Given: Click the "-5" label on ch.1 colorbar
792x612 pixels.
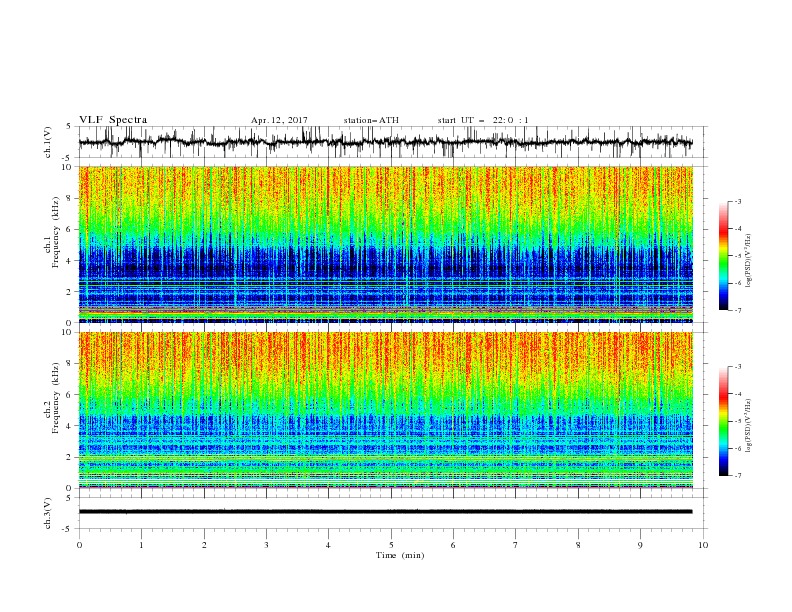Looking at the screenshot, I should coord(737,256).
